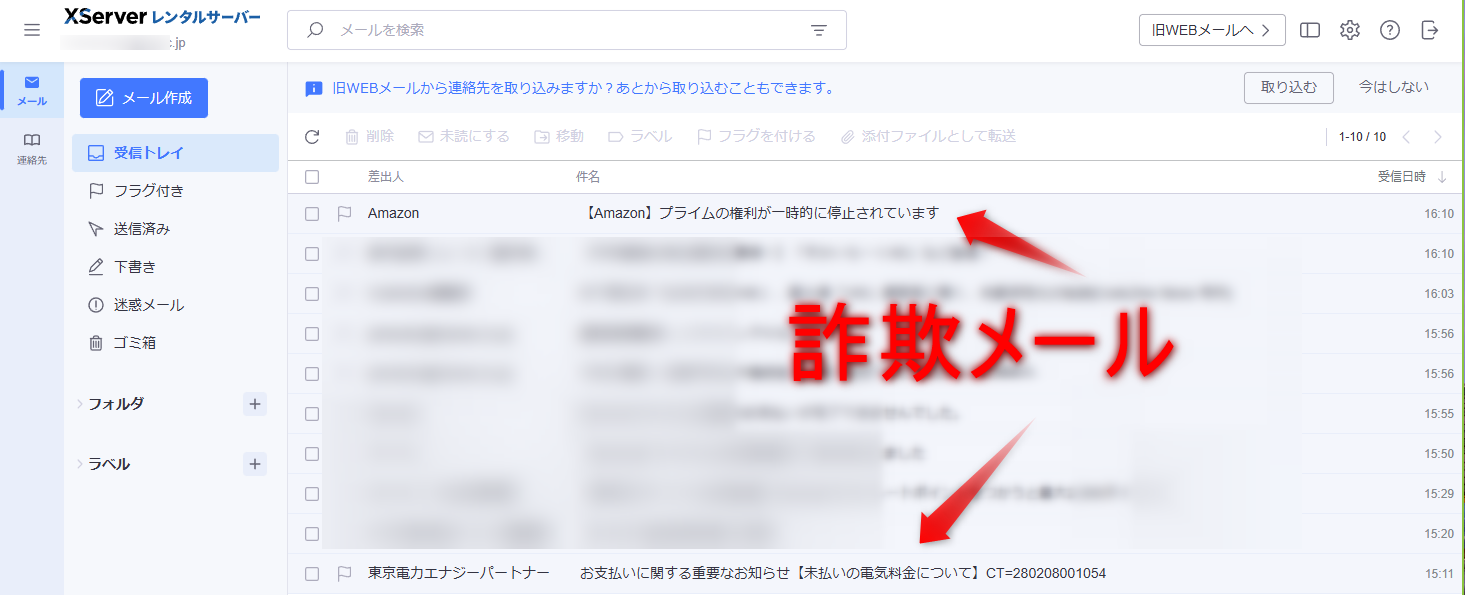Expand the ラベル section
1465x595 pixels.
80,464
